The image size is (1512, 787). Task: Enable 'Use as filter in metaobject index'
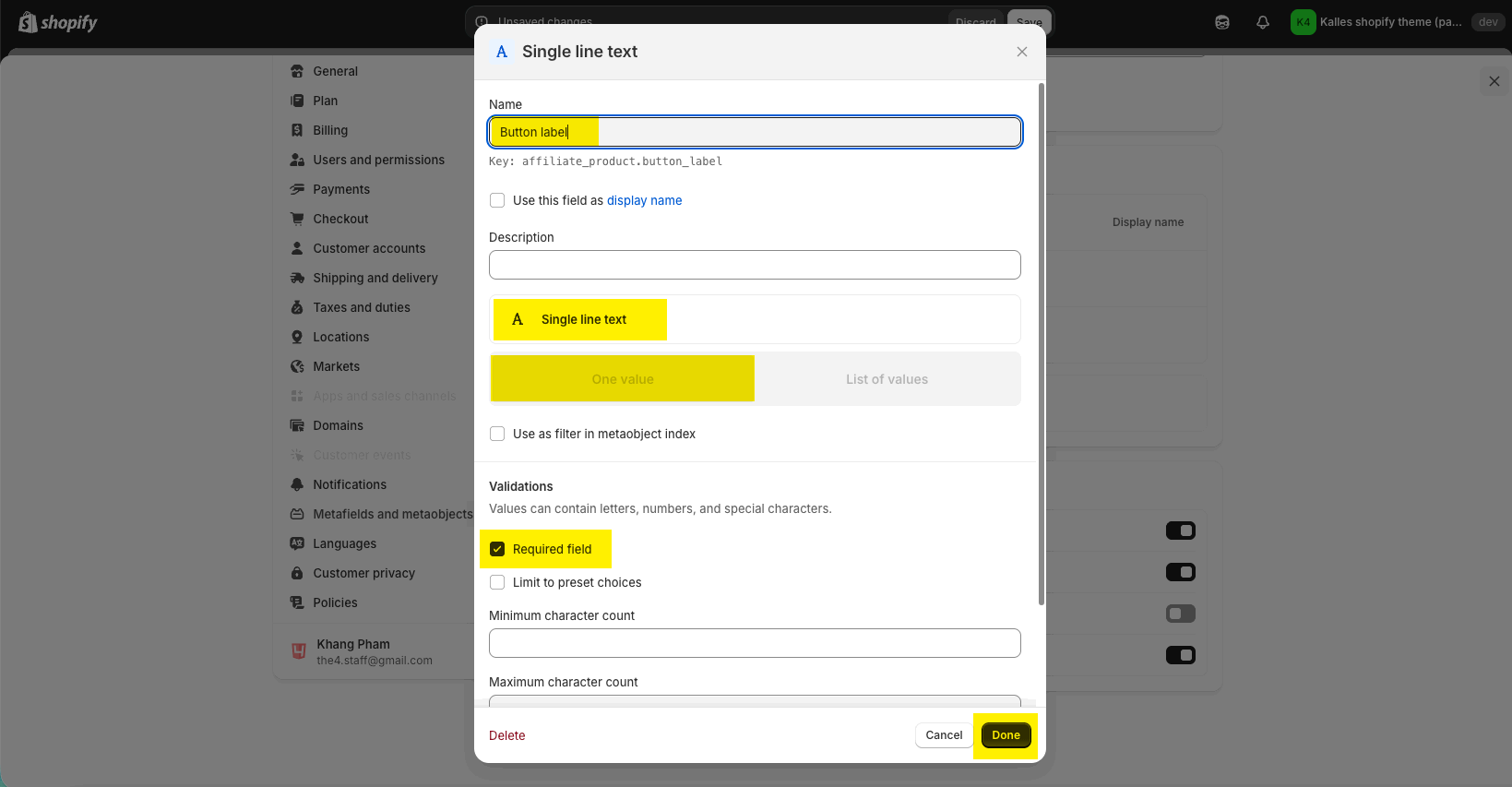pyautogui.click(x=497, y=434)
